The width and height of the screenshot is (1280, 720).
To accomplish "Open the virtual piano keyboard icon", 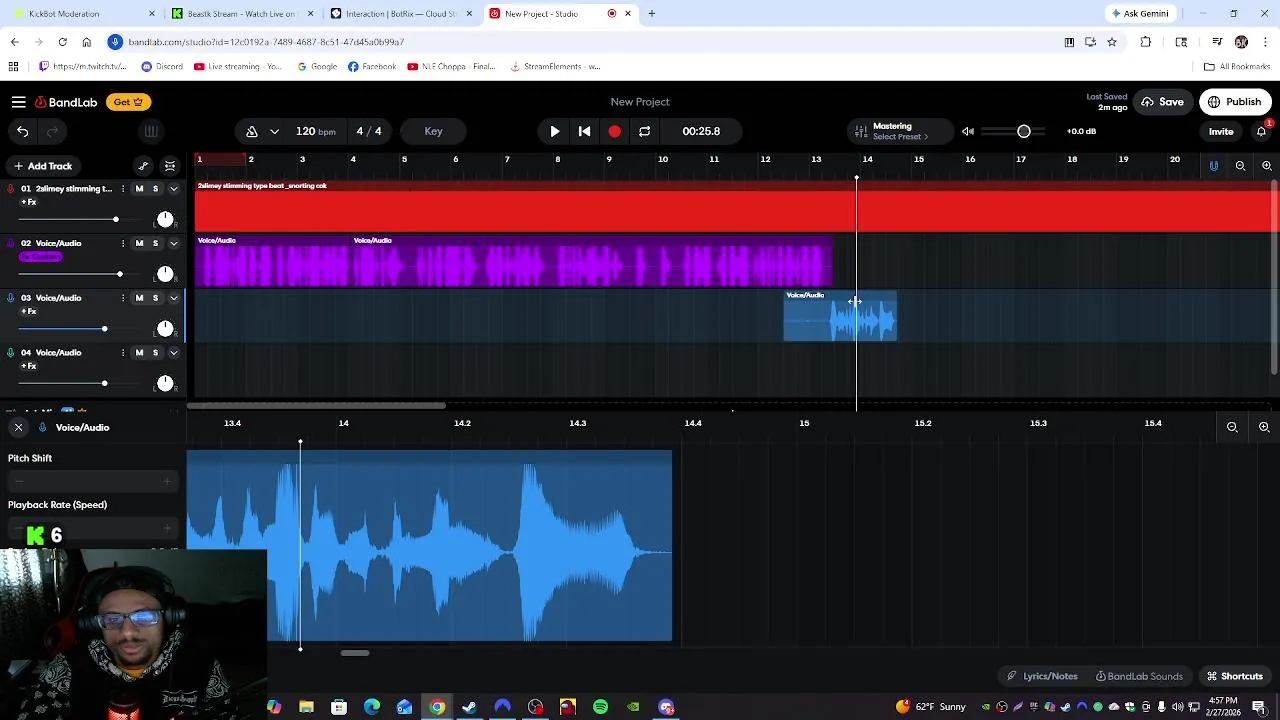I will pos(150,131).
